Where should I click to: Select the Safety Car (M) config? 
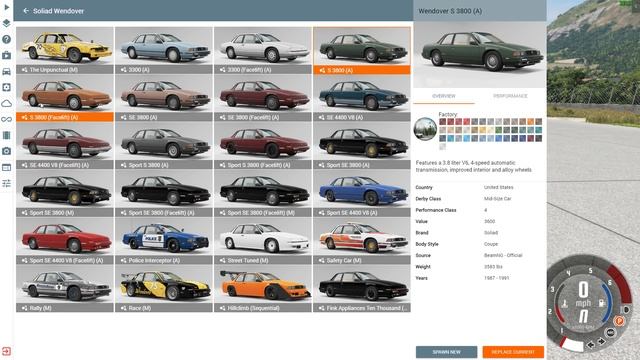point(362,241)
